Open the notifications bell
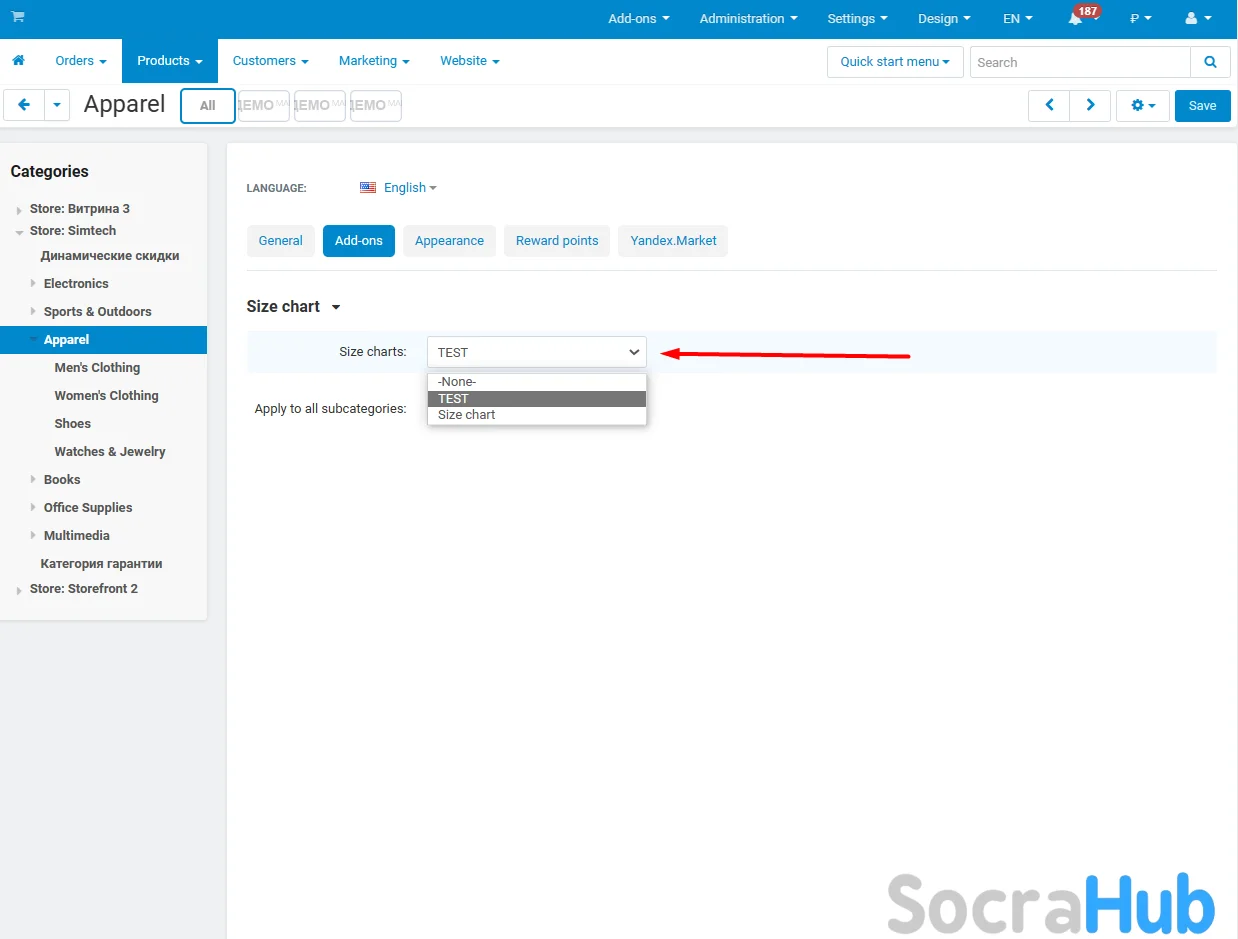Screen dimensions: 1238x939 [1076, 19]
